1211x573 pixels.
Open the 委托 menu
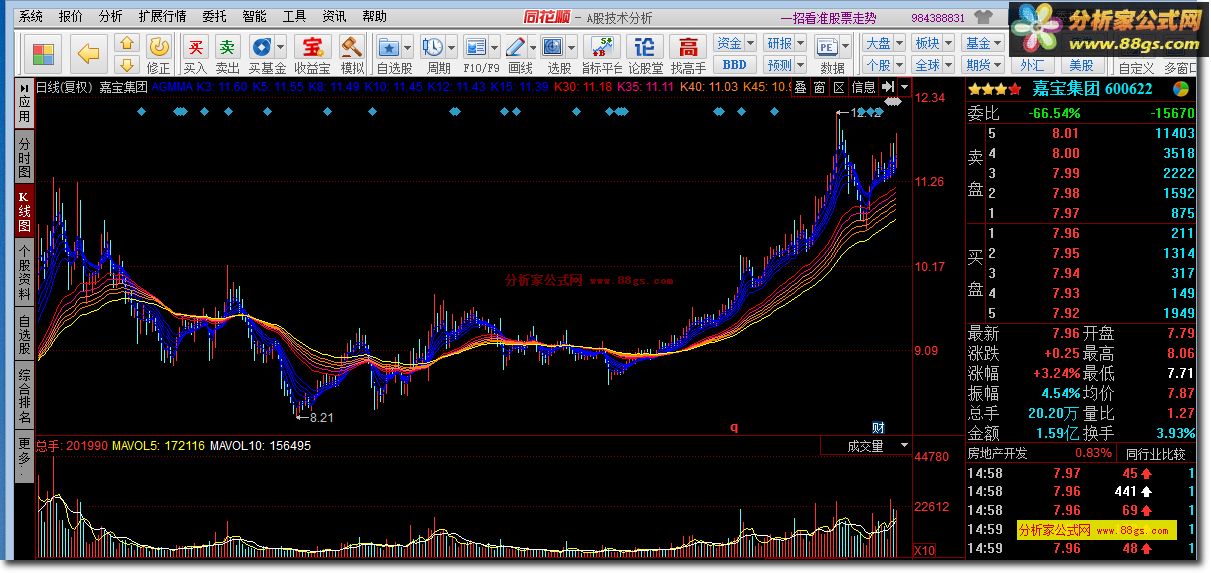214,17
